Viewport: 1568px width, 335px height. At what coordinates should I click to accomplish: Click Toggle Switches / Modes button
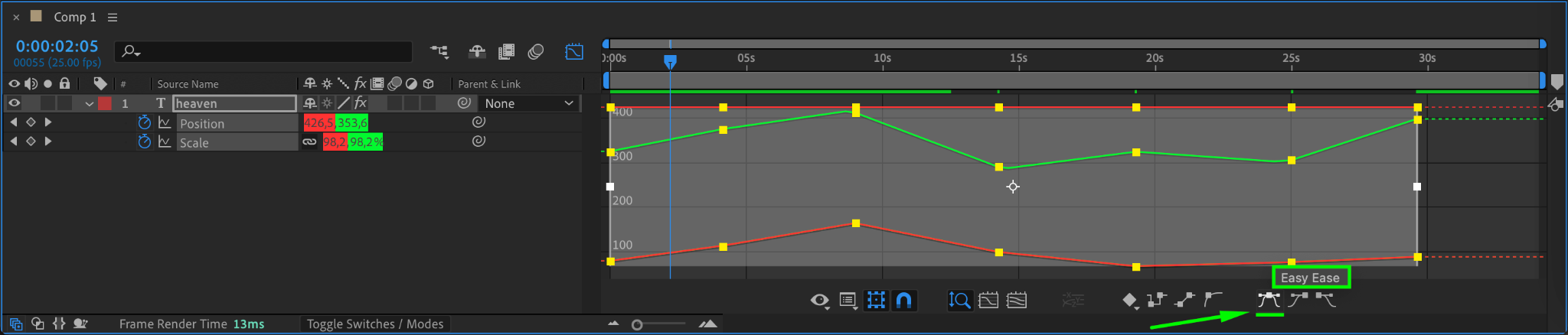coord(375,324)
